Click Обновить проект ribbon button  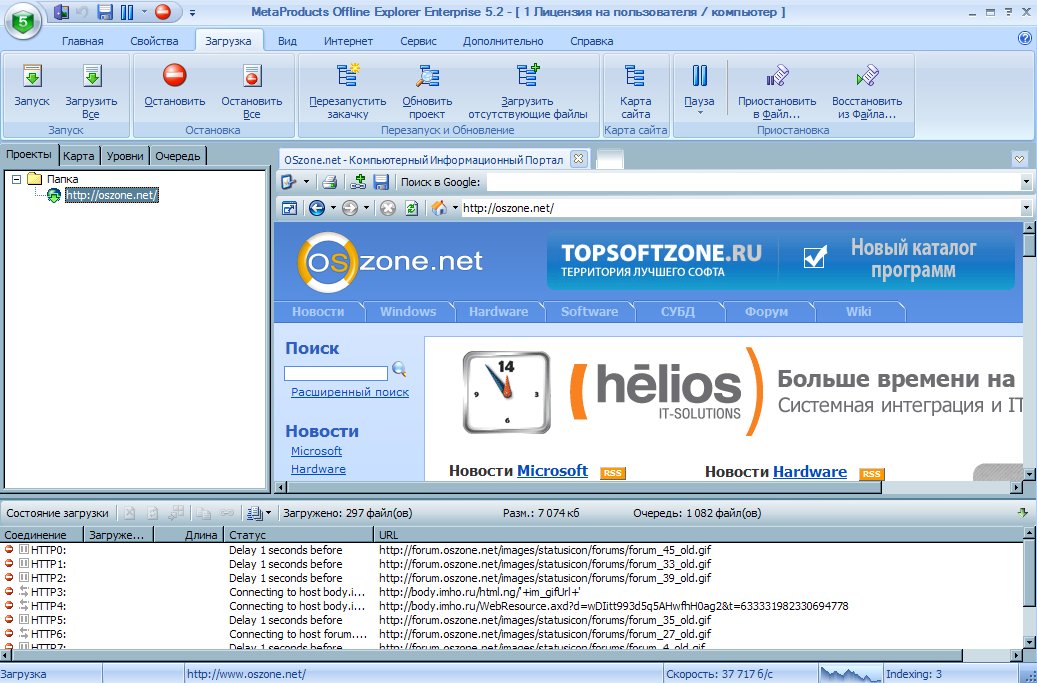coord(427,92)
